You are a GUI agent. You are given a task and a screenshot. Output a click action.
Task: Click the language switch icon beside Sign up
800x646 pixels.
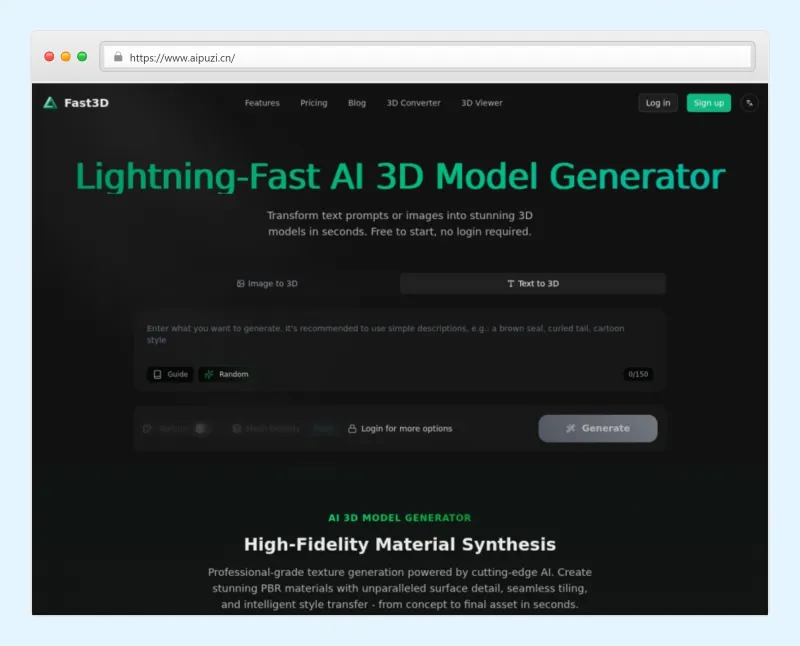pos(749,103)
